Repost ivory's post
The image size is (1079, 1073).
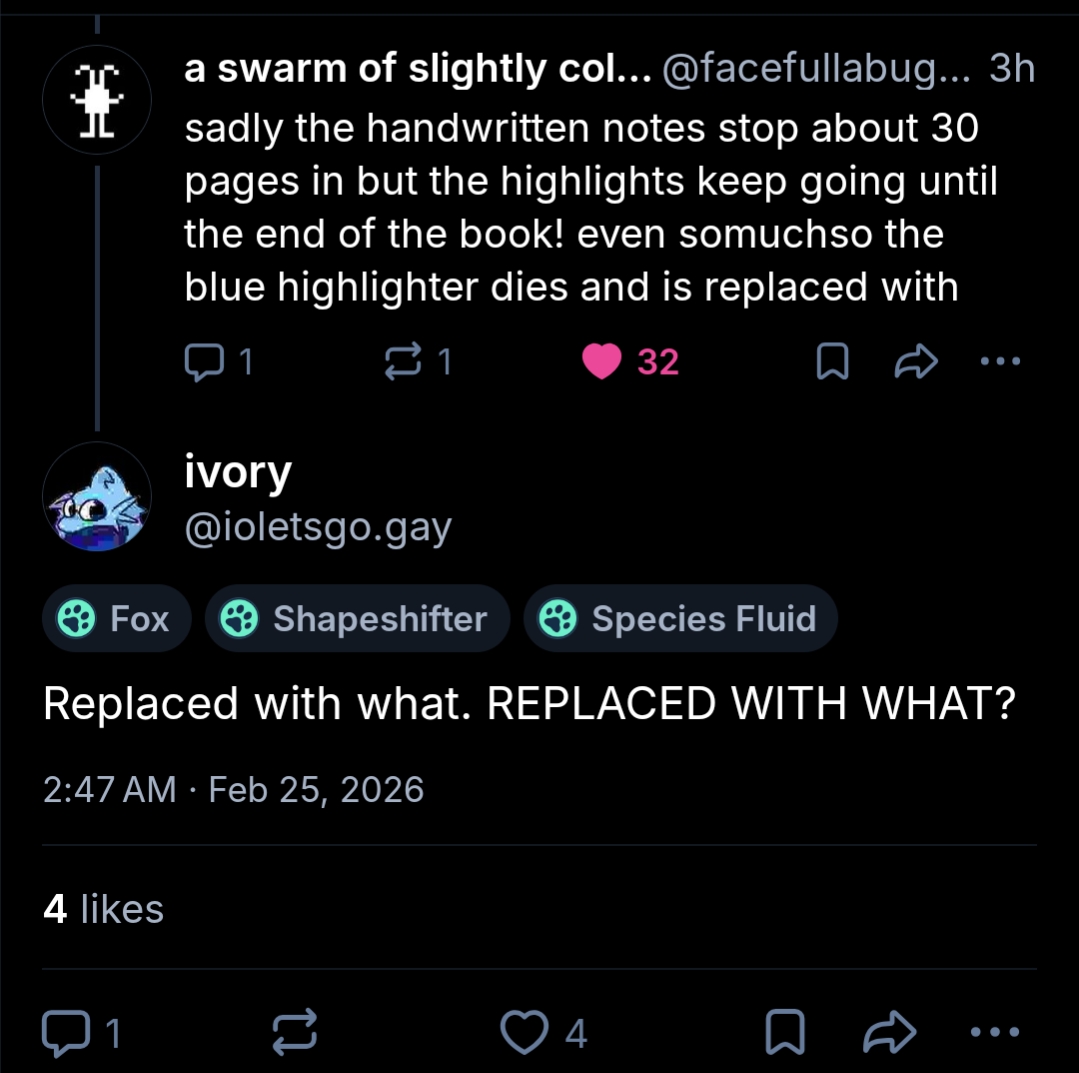click(295, 1033)
